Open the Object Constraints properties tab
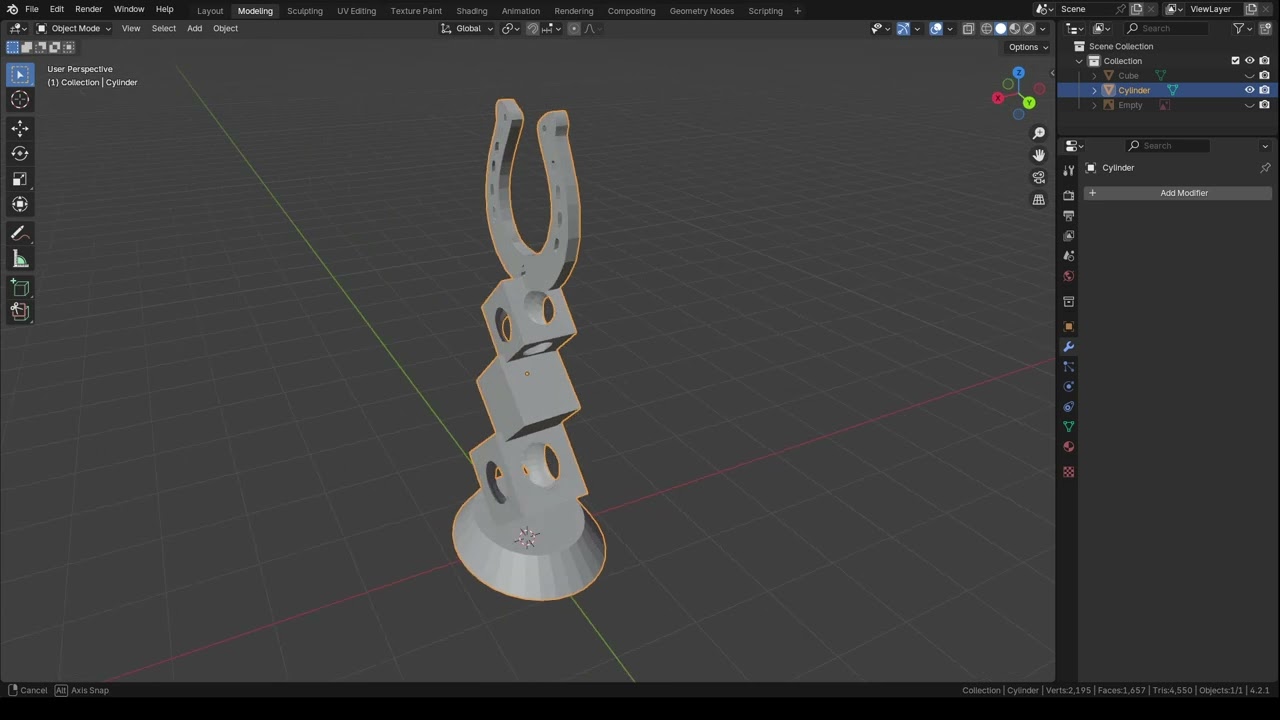 tap(1068, 407)
